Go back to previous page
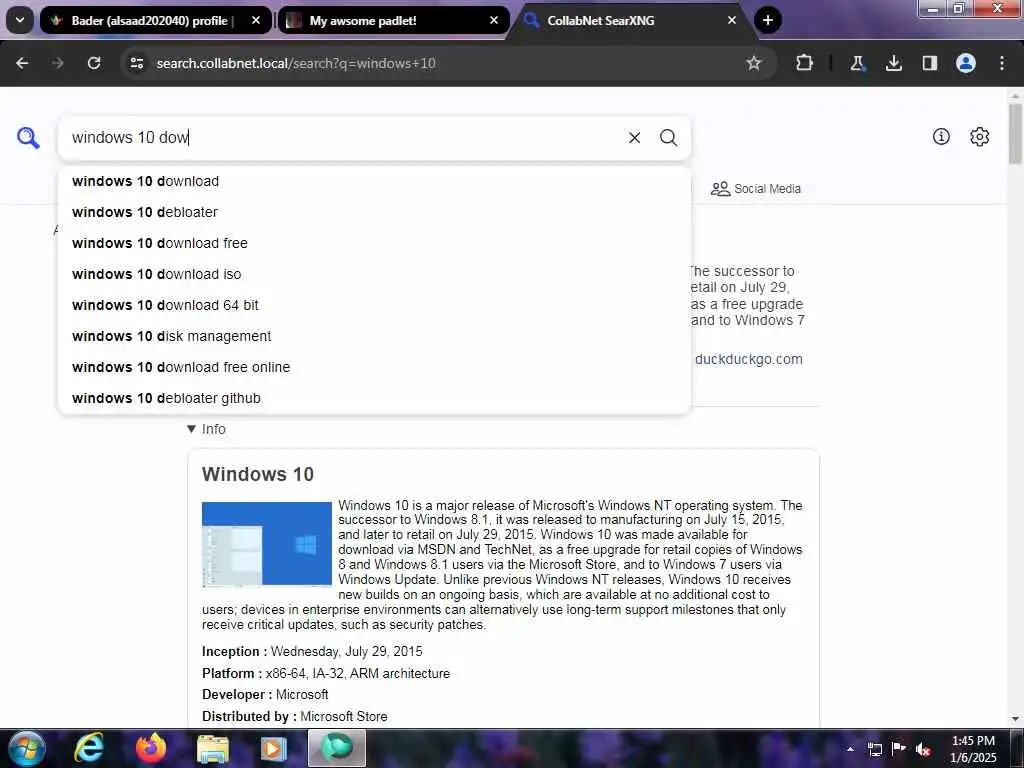The height and width of the screenshot is (768, 1024). click(x=22, y=63)
